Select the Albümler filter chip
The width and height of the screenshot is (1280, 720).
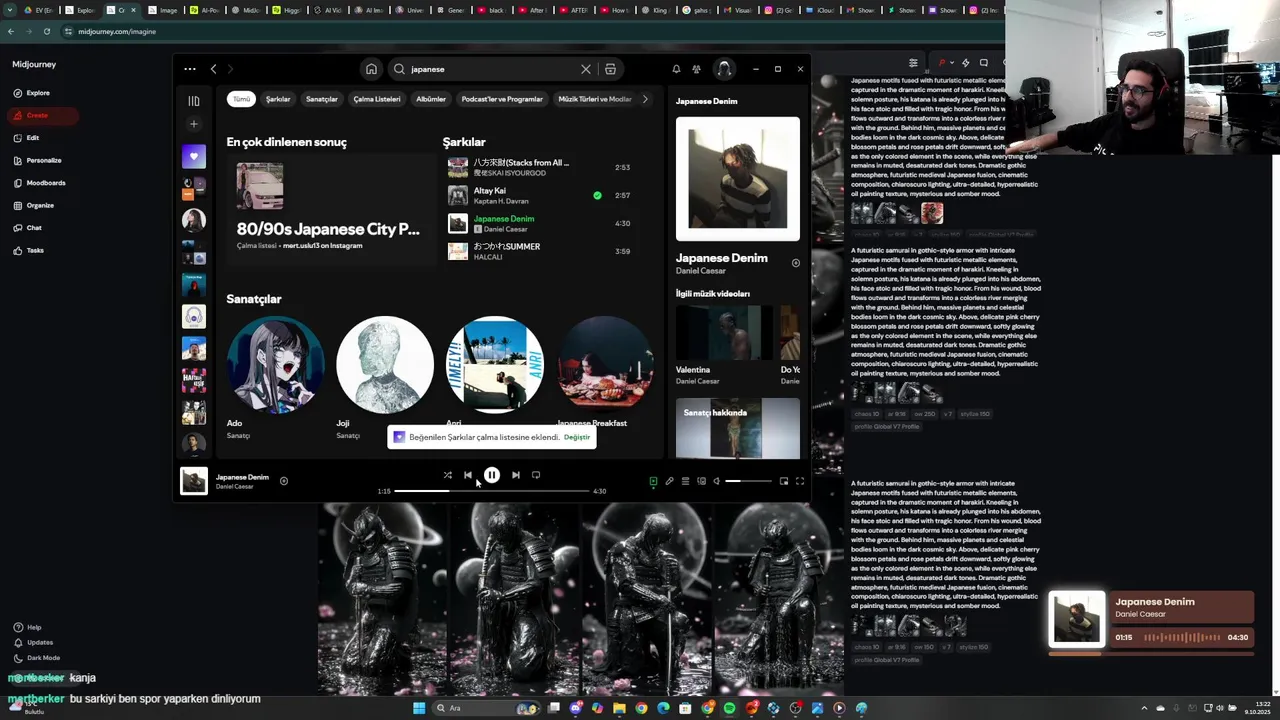click(431, 99)
